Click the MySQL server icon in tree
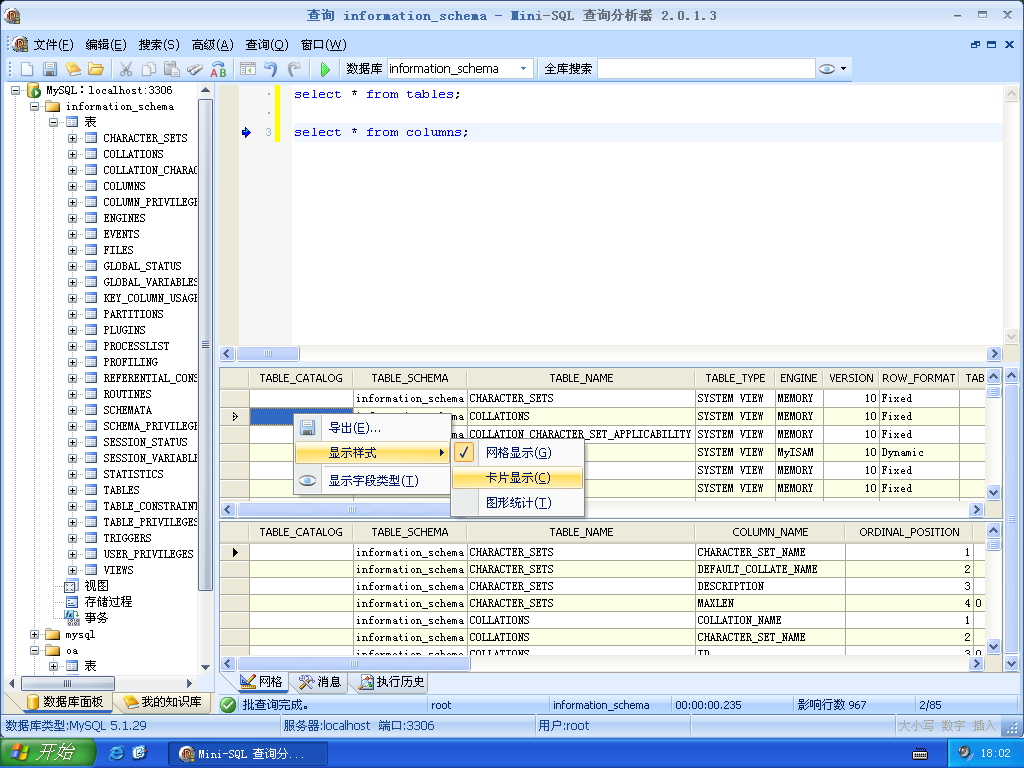Image resolution: width=1024 pixels, height=768 pixels. click(x=34, y=90)
